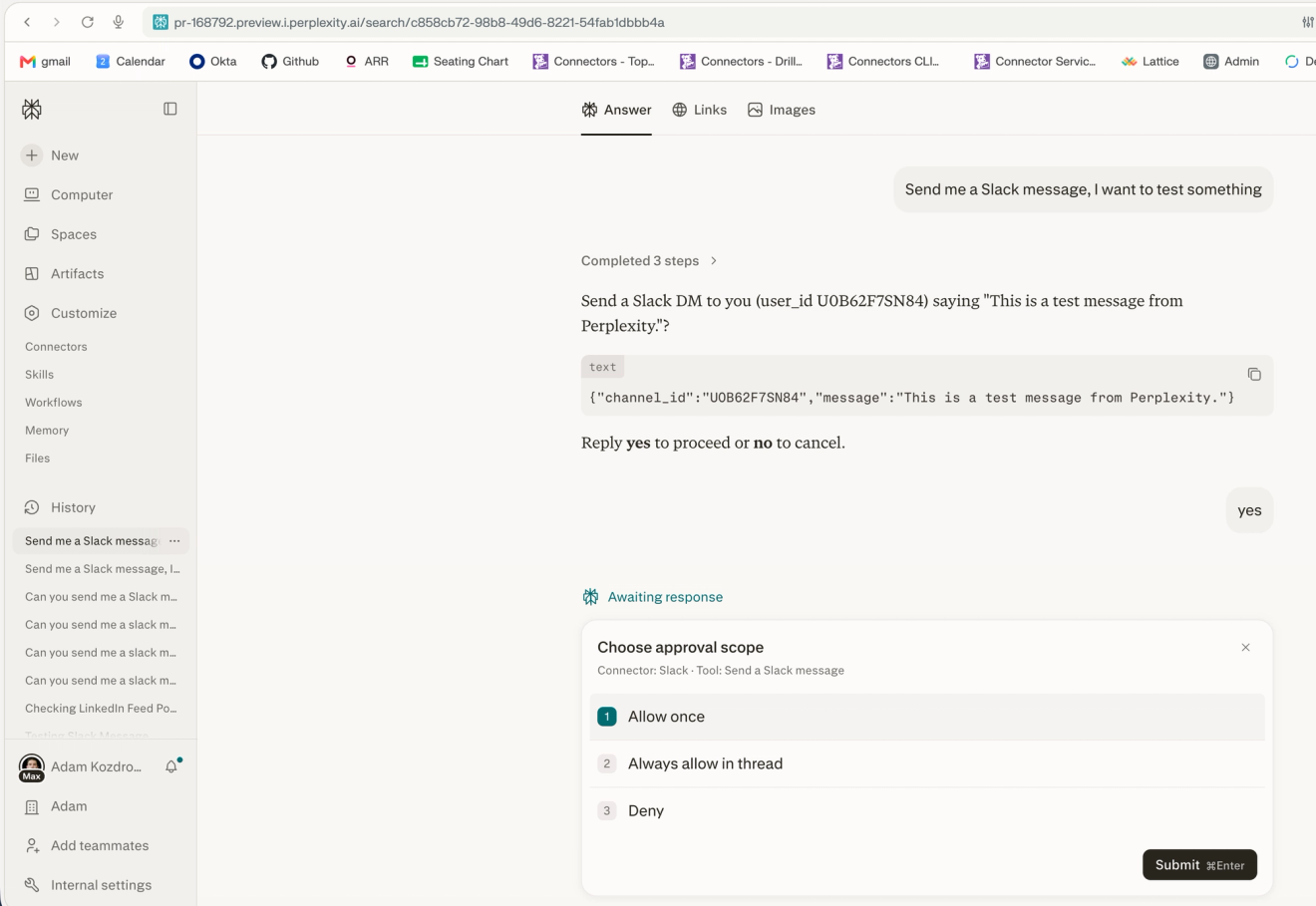Select the Deny option
The width and height of the screenshot is (1316, 906).
pos(927,810)
